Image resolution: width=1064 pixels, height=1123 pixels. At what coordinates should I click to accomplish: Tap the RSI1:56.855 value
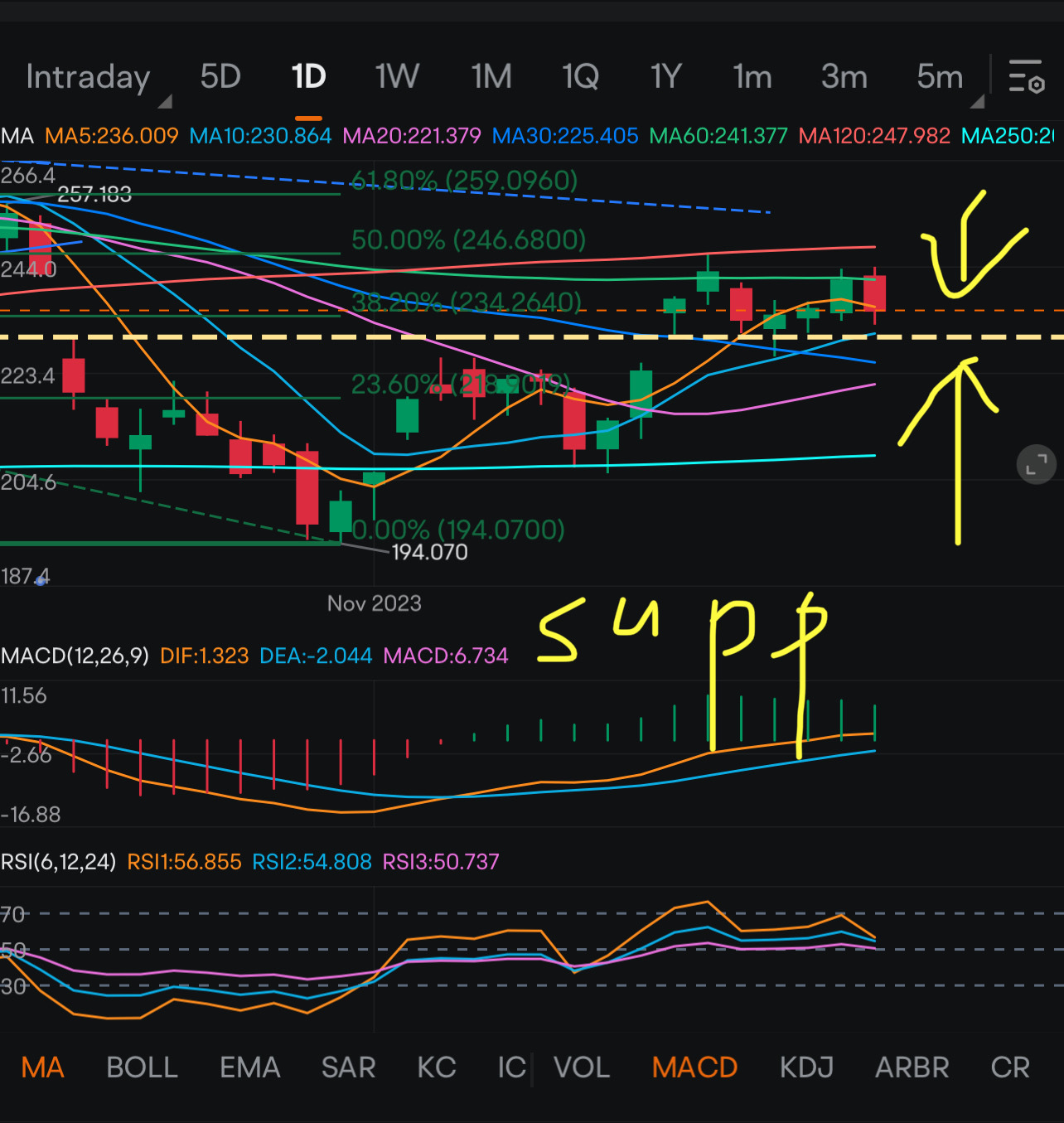[184, 862]
